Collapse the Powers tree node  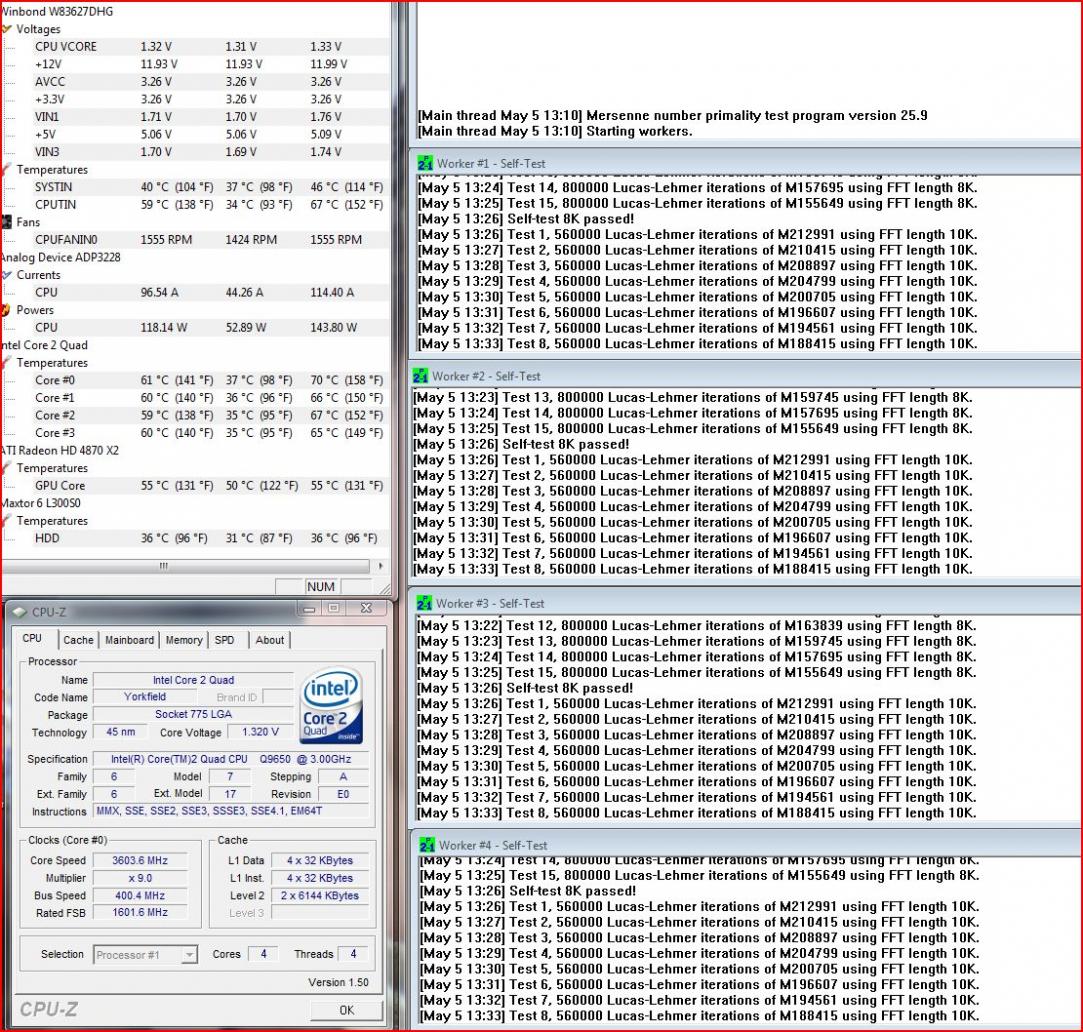7,309
